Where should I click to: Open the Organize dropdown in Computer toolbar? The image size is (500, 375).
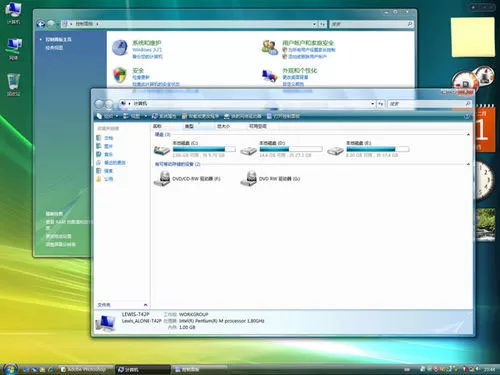coord(107,116)
